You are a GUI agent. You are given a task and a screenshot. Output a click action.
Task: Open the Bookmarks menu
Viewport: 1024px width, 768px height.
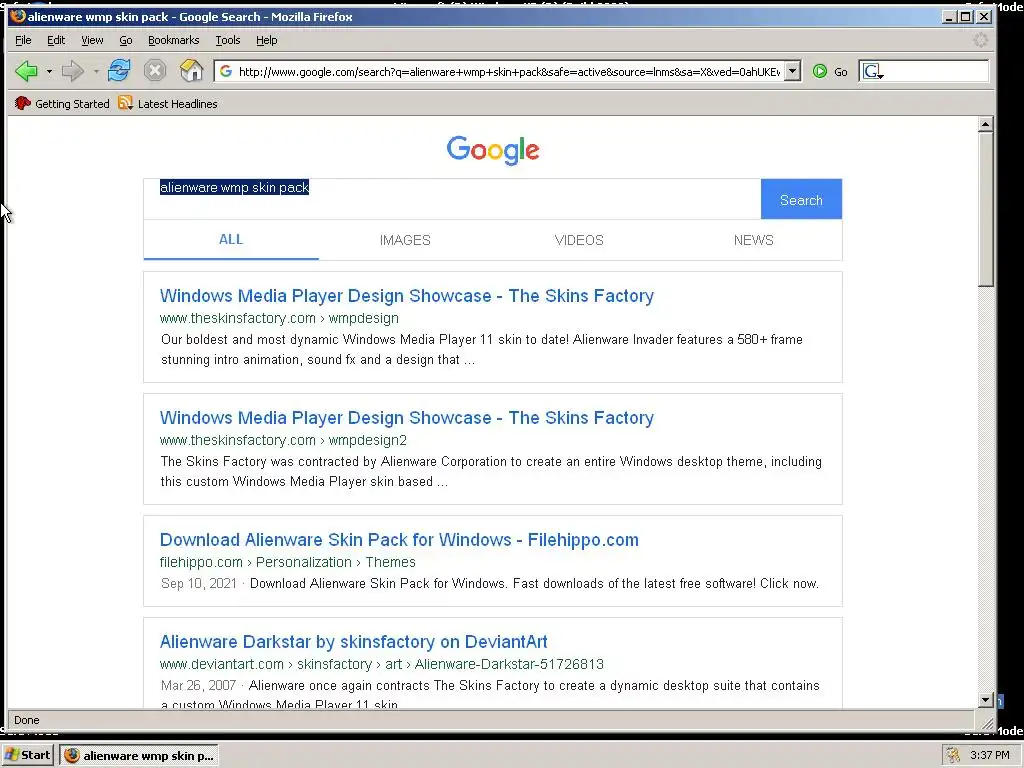[173, 40]
